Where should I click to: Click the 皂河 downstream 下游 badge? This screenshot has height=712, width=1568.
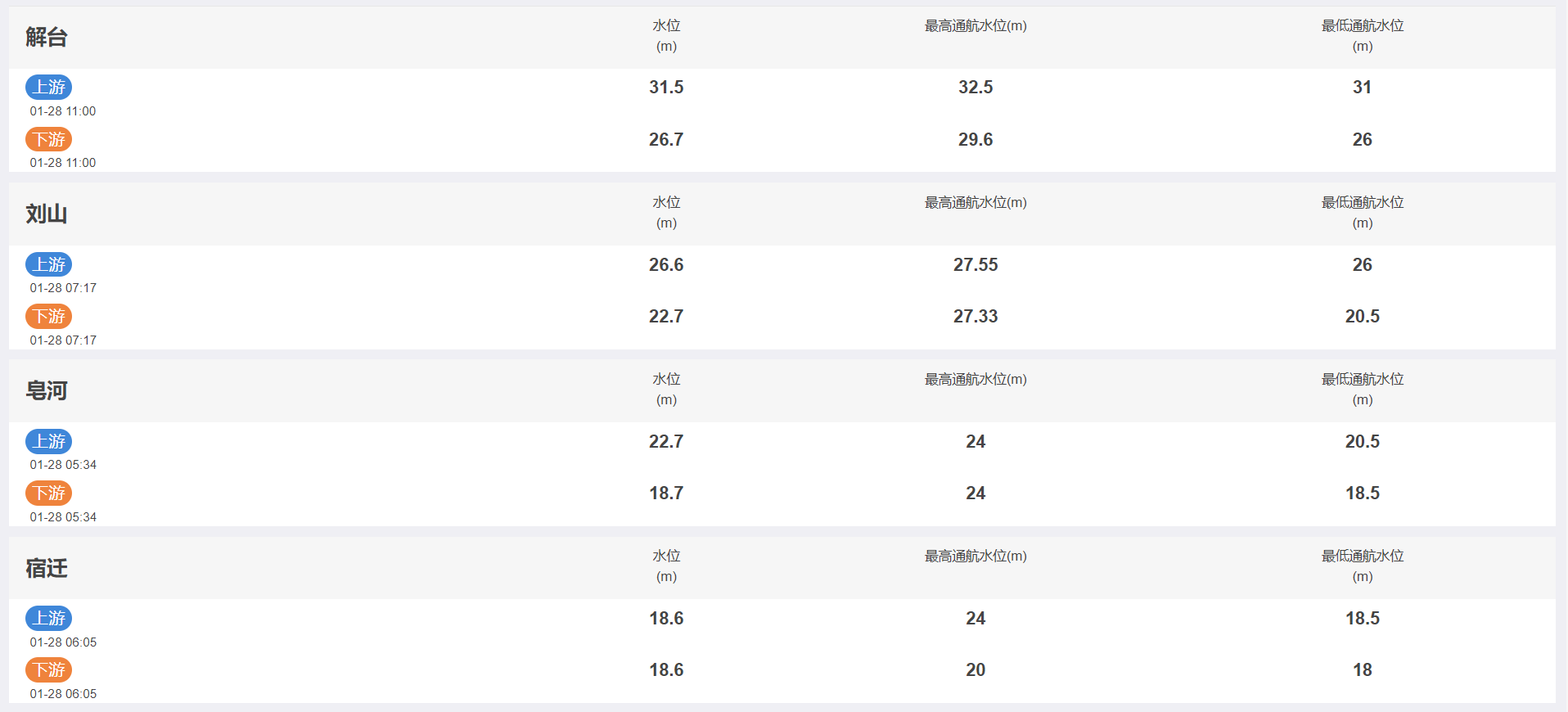click(49, 493)
